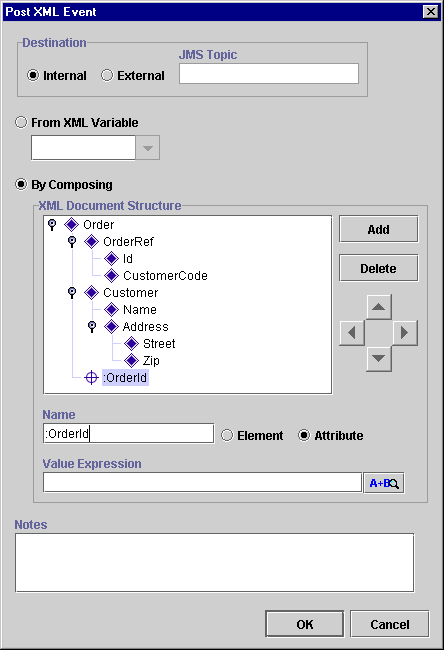Open the expression builder A+B icon
Viewport: 444px width, 650px height.
[384, 483]
